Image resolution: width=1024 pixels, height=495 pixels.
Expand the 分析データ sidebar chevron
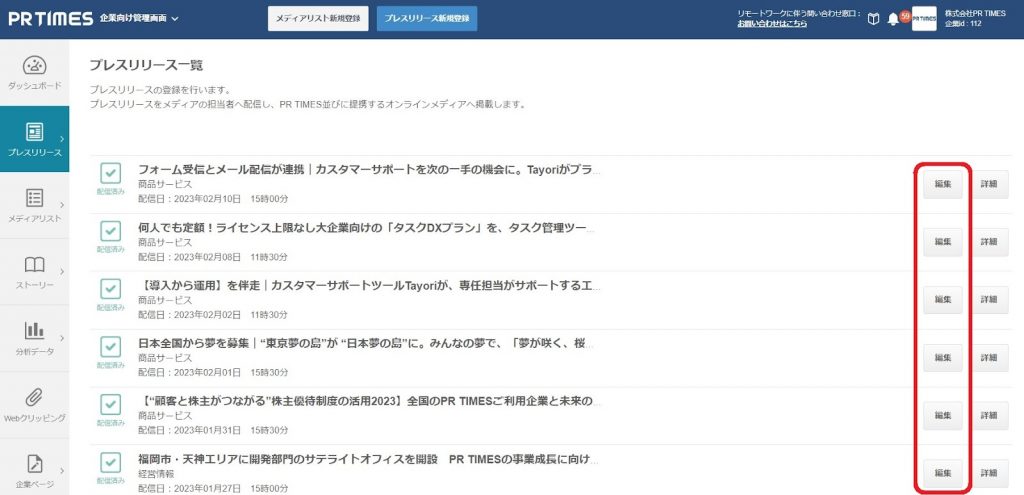[x=62, y=338]
